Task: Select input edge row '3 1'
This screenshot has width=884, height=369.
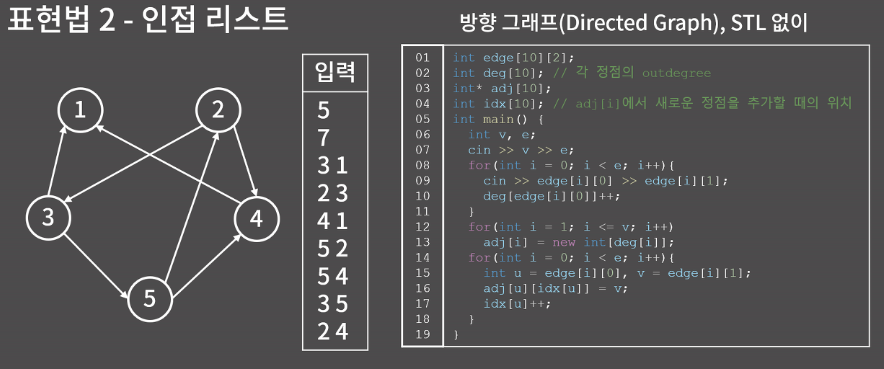Action: (333, 166)
